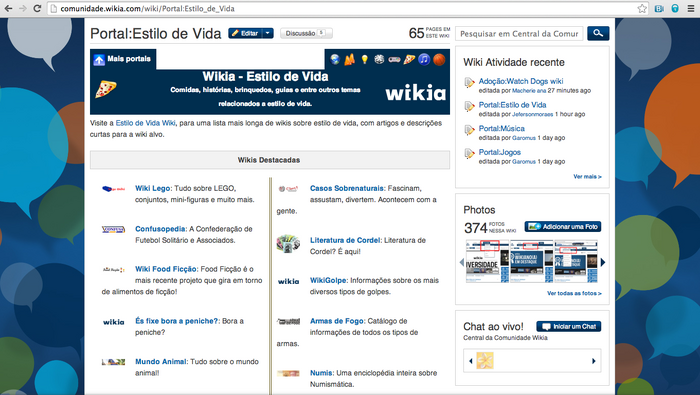Click the magnifying glass search button
The width and height of the screenshot is (700, 395).
point(598,33)
